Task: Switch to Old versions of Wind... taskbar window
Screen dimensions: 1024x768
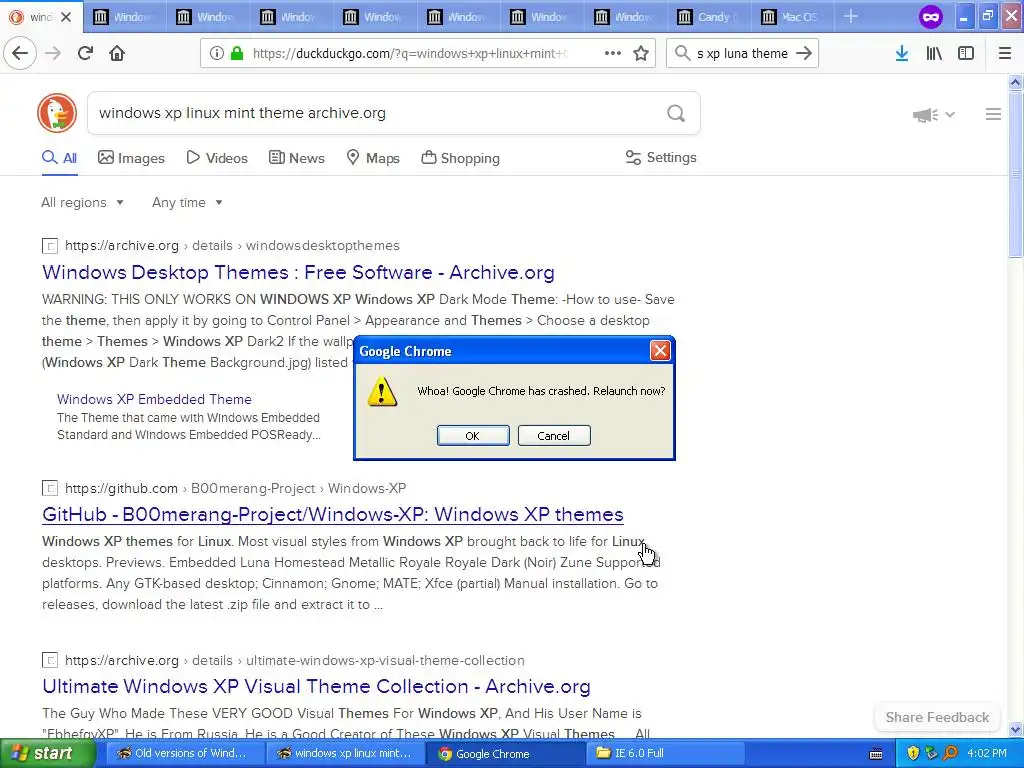Action: tap(184, 754)
